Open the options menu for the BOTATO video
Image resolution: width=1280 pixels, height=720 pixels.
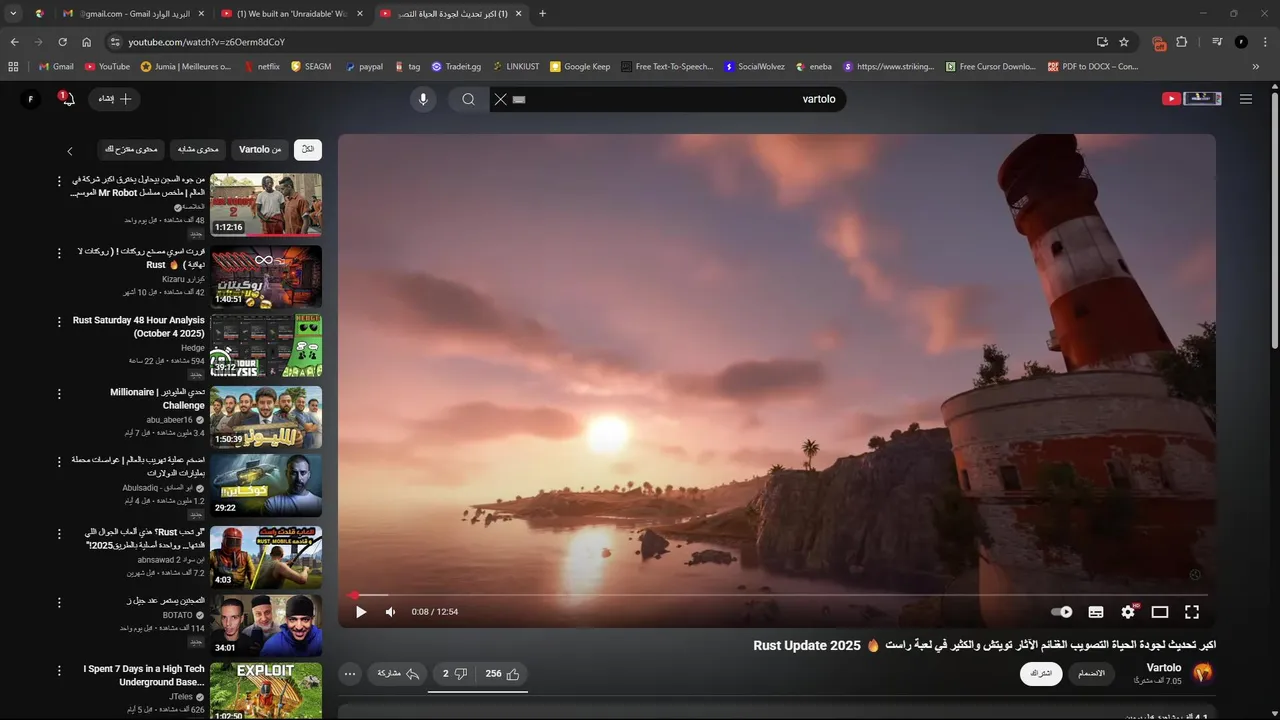pos(59,603)
